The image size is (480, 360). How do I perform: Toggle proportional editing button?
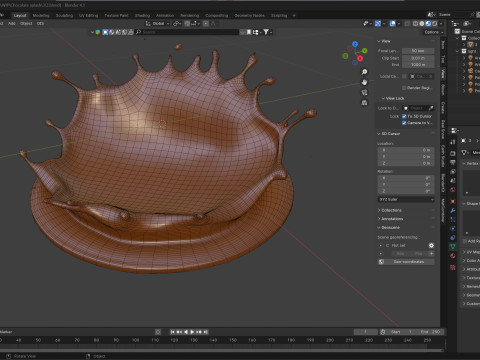coord(206,23)
